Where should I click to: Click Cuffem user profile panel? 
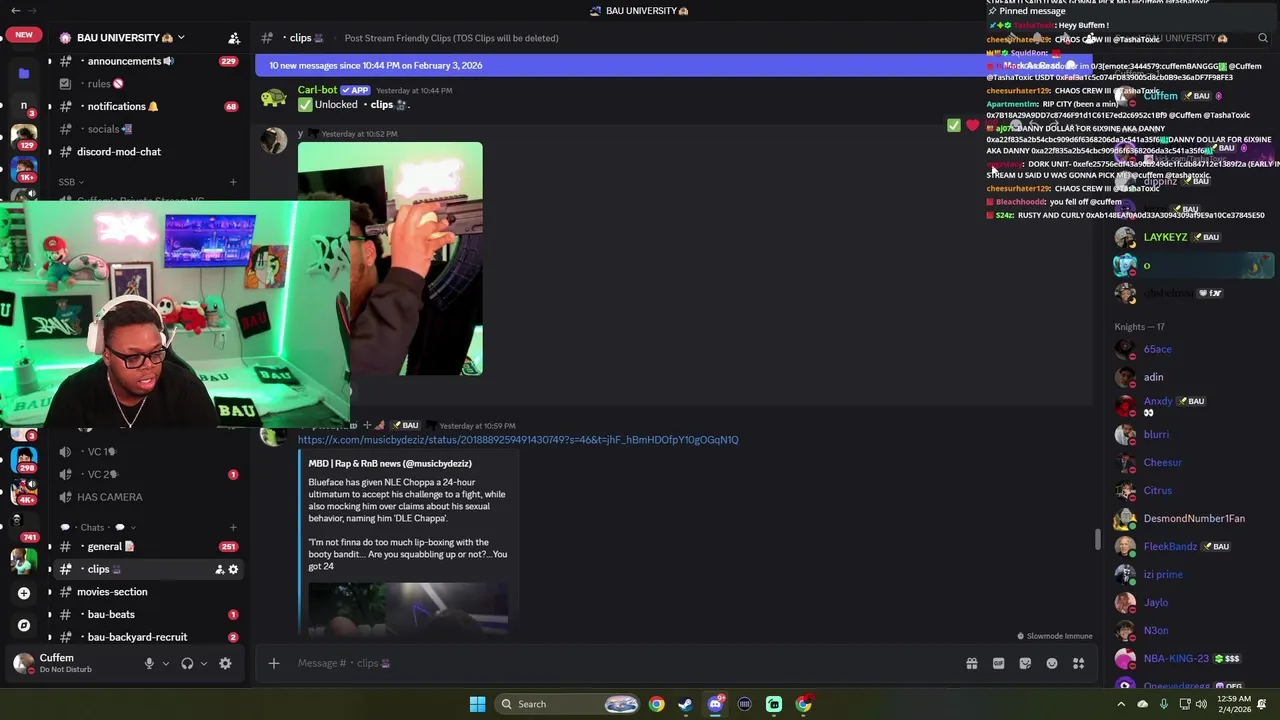click(70, 663)
